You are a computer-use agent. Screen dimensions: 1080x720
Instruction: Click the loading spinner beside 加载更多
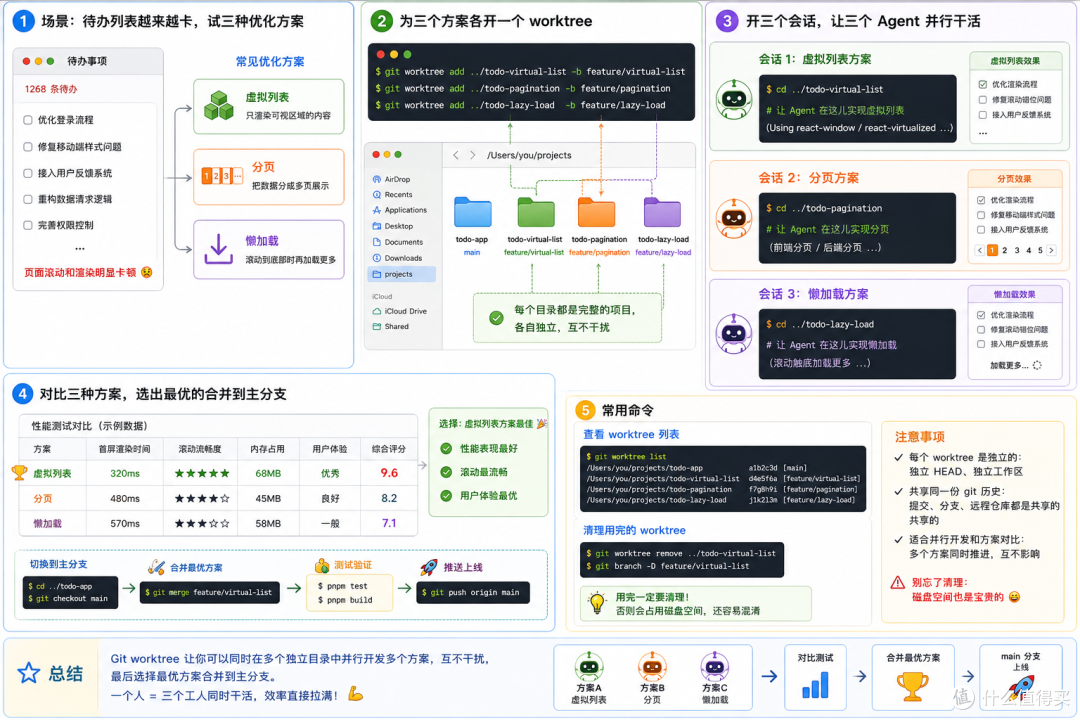pyautogui.click(x=1037, y=365)
